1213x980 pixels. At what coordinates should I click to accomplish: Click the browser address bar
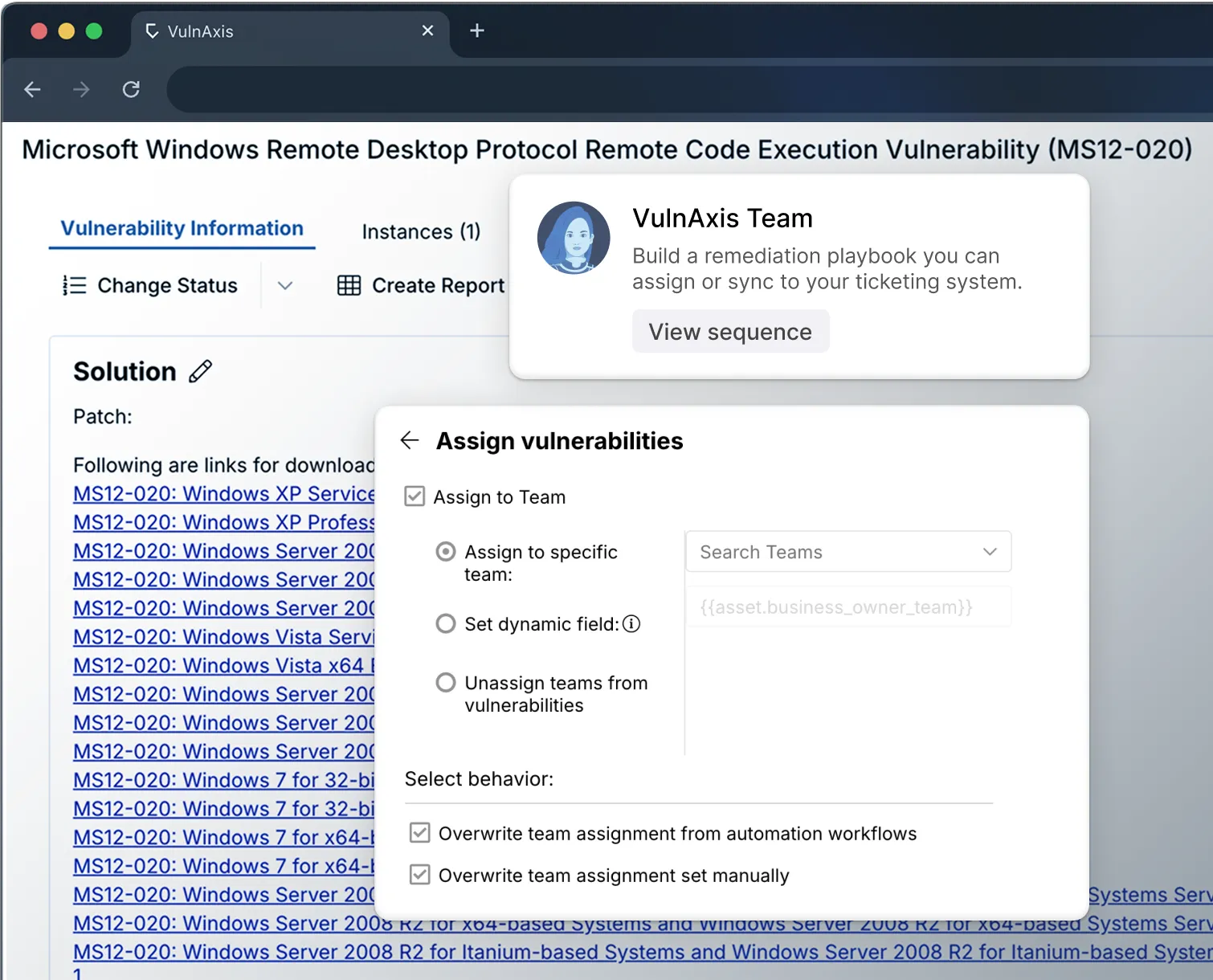pyautogui.click(x=689, y=89)
